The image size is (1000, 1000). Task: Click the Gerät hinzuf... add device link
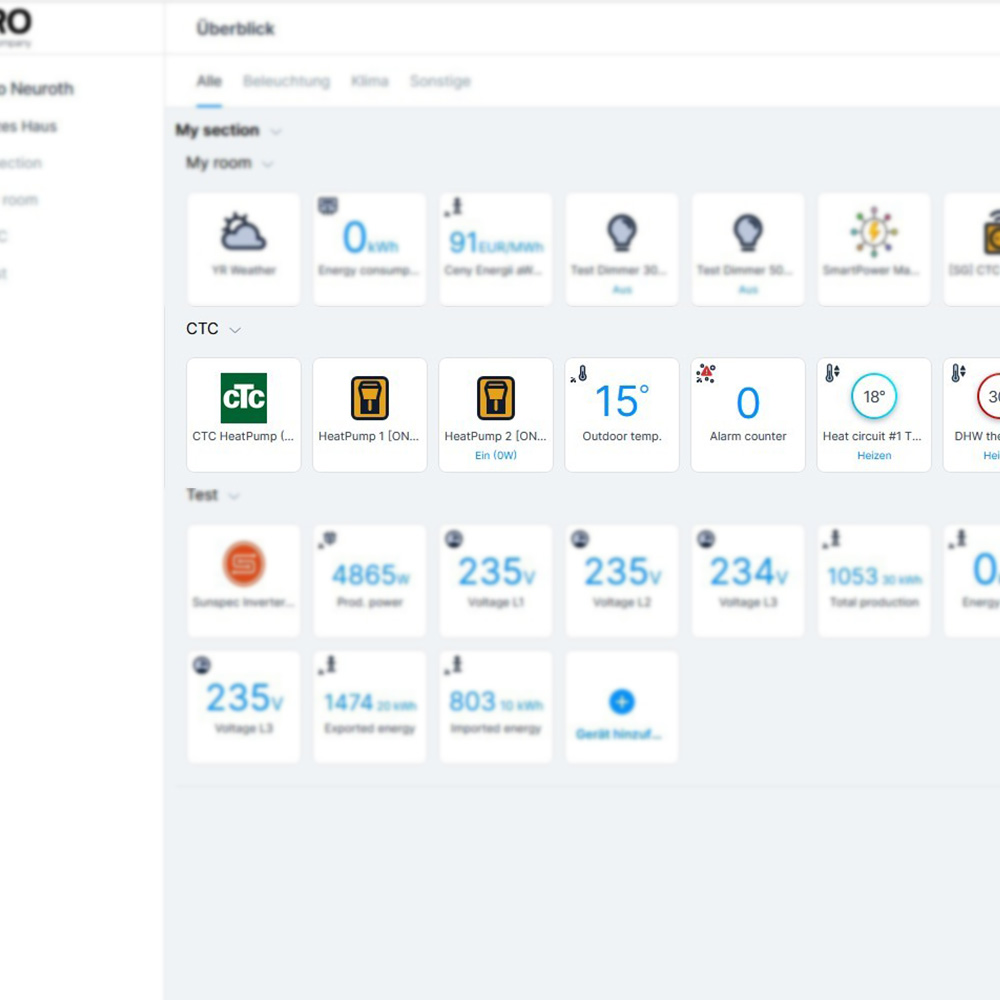(619, 734)
